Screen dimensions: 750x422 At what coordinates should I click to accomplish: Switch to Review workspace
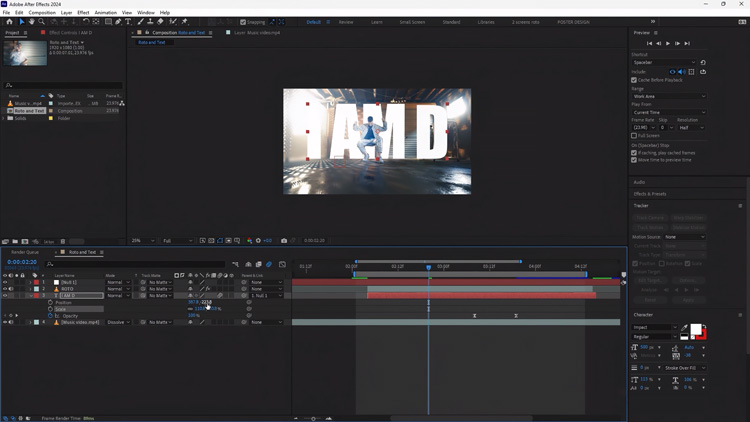coord(346,22)
